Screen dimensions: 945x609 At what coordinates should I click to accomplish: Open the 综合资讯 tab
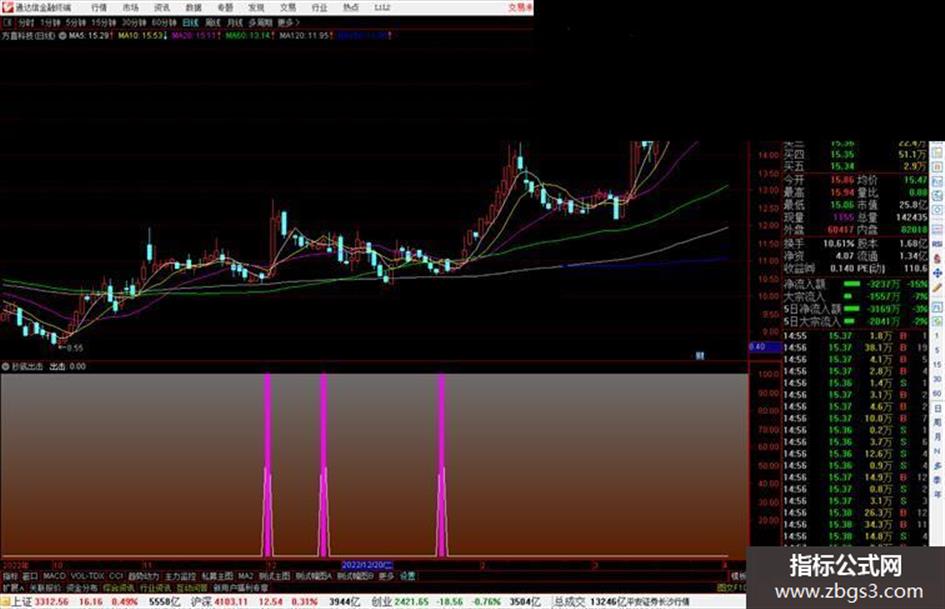click(119, 587)
